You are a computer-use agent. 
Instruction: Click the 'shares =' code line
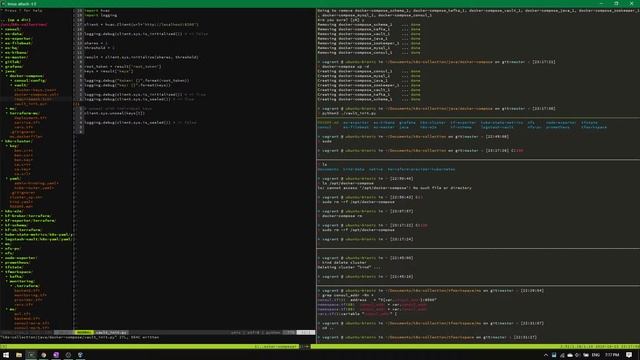pos(96,43)
